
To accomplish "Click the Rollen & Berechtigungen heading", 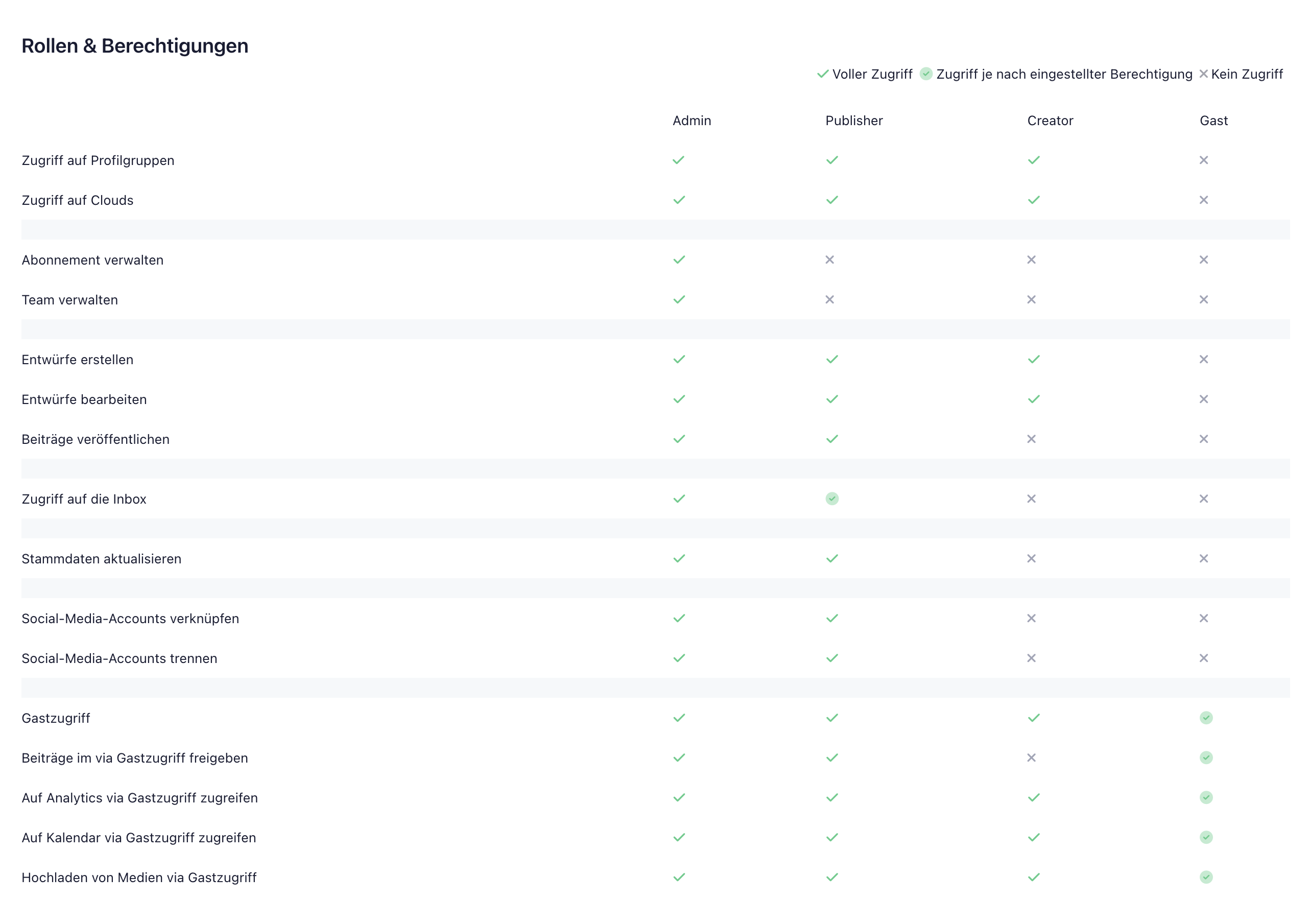I will tap(135, 45).
